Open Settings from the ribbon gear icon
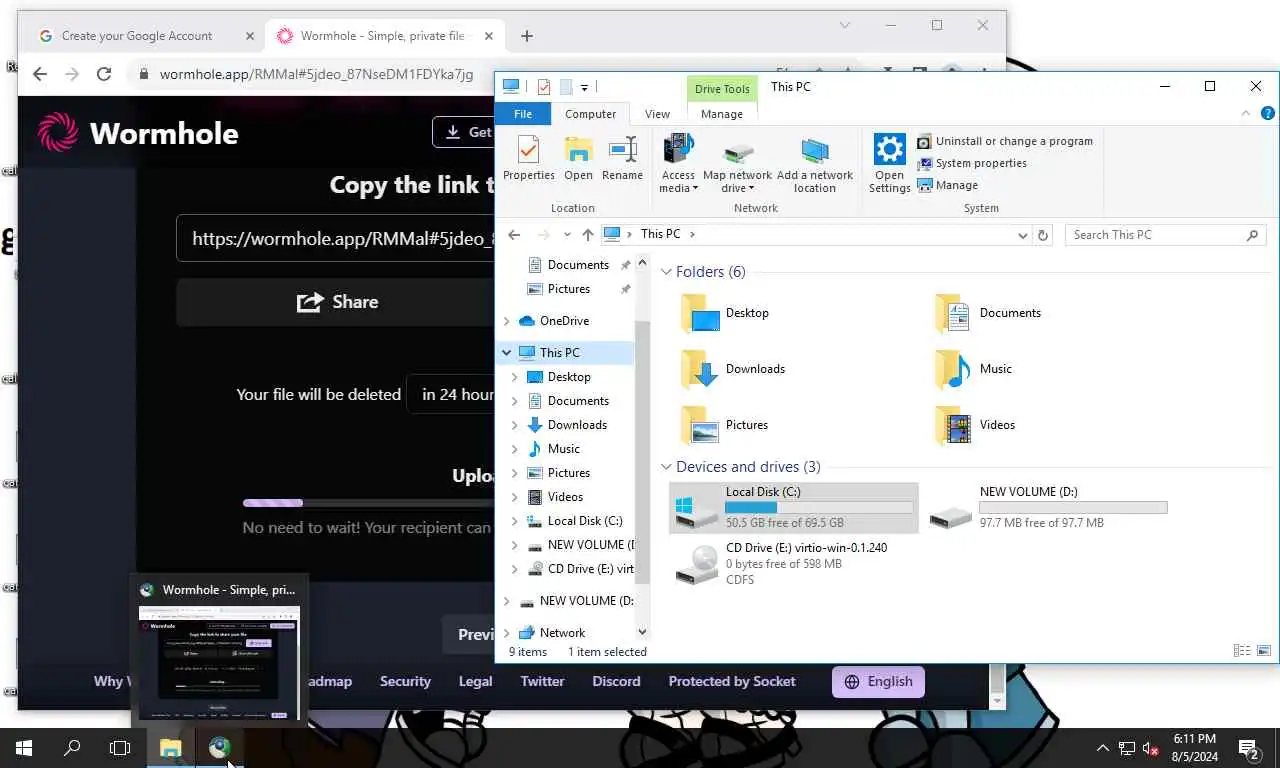The image size is (1280, 768). coord(889,164)
